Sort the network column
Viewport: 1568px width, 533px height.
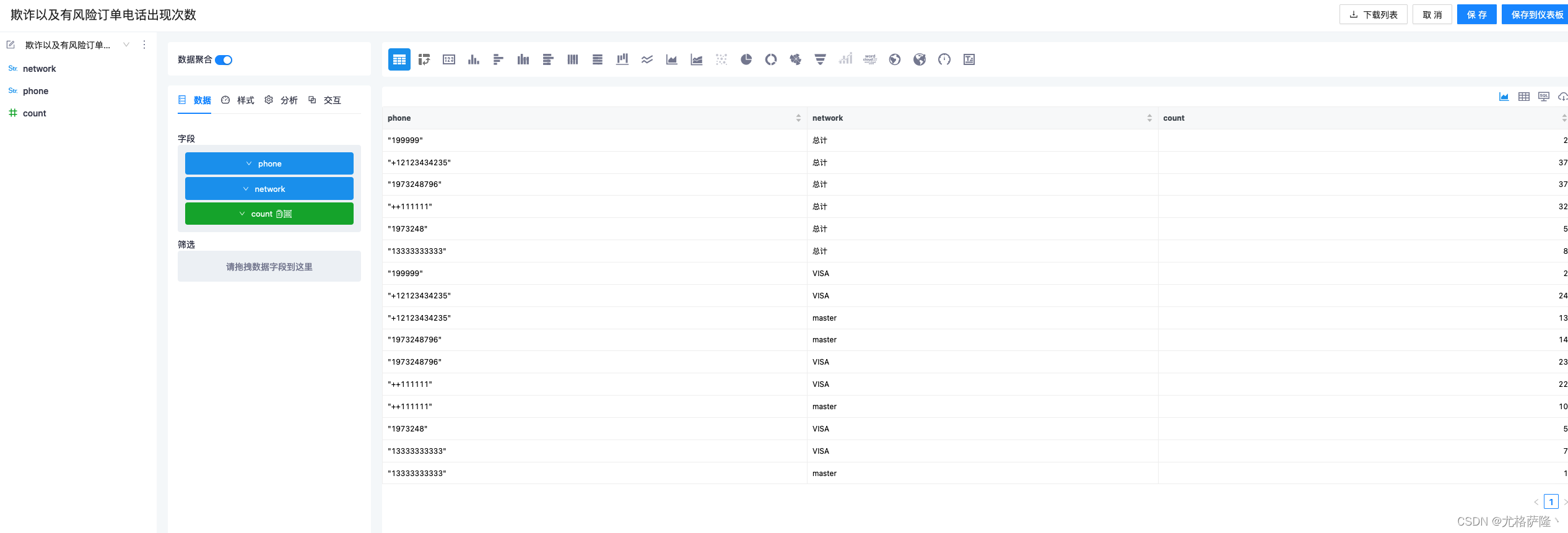click(x=1149, y=118)
